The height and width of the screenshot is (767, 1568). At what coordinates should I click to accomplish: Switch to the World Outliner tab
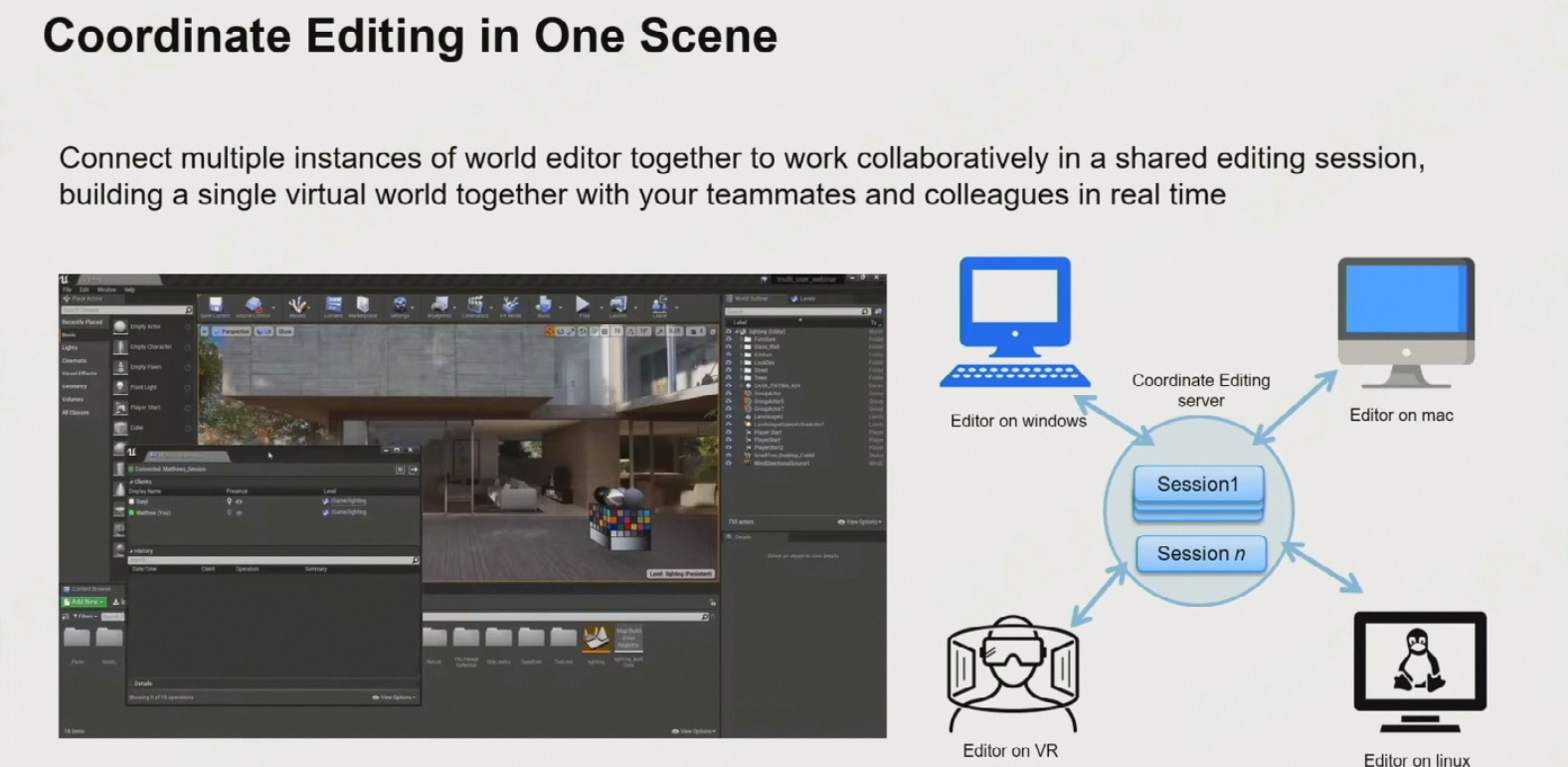point(748,298)
